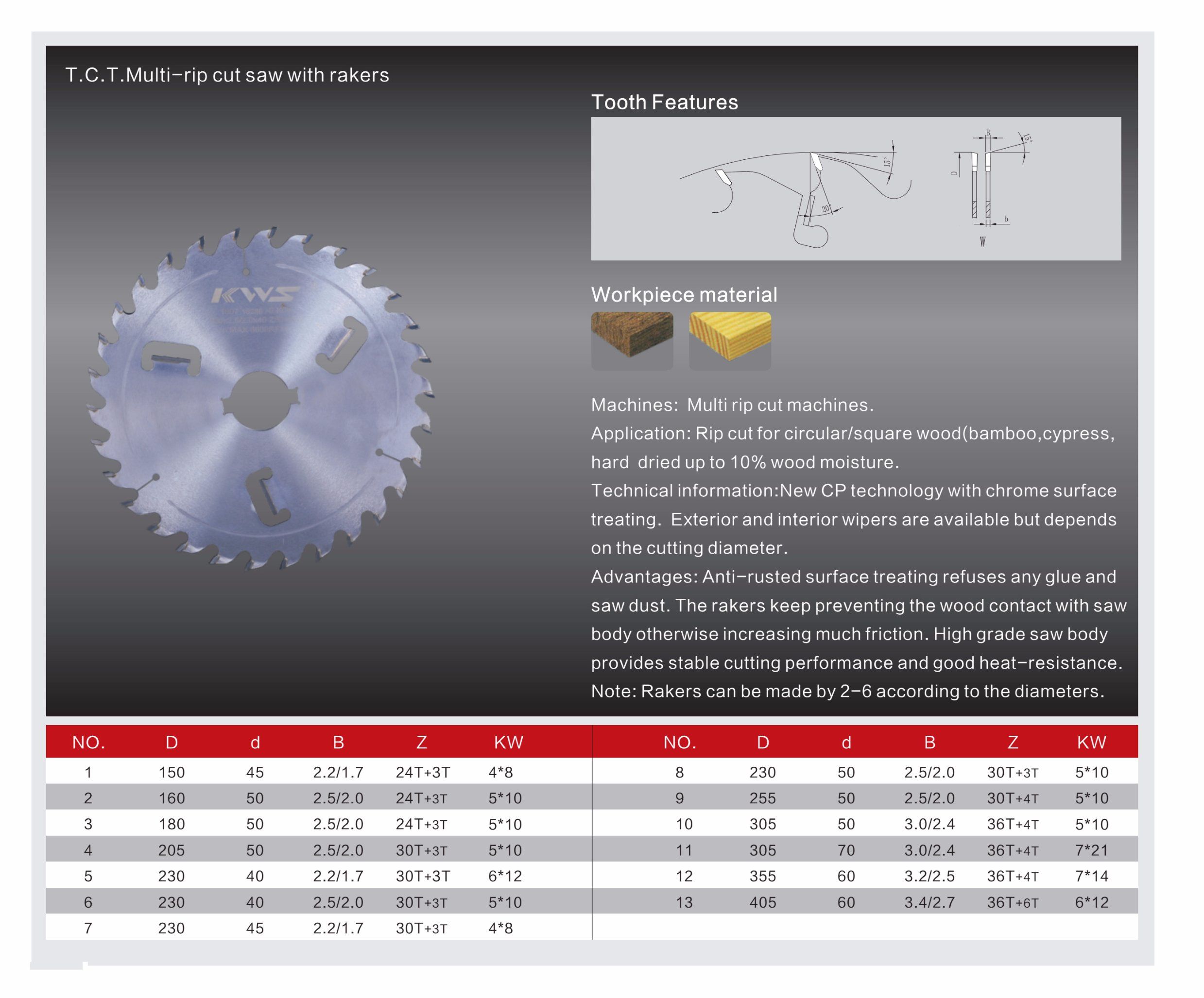Click diameter value '150' in row 1
The image size is (1204, 998).
pos(172,772)
